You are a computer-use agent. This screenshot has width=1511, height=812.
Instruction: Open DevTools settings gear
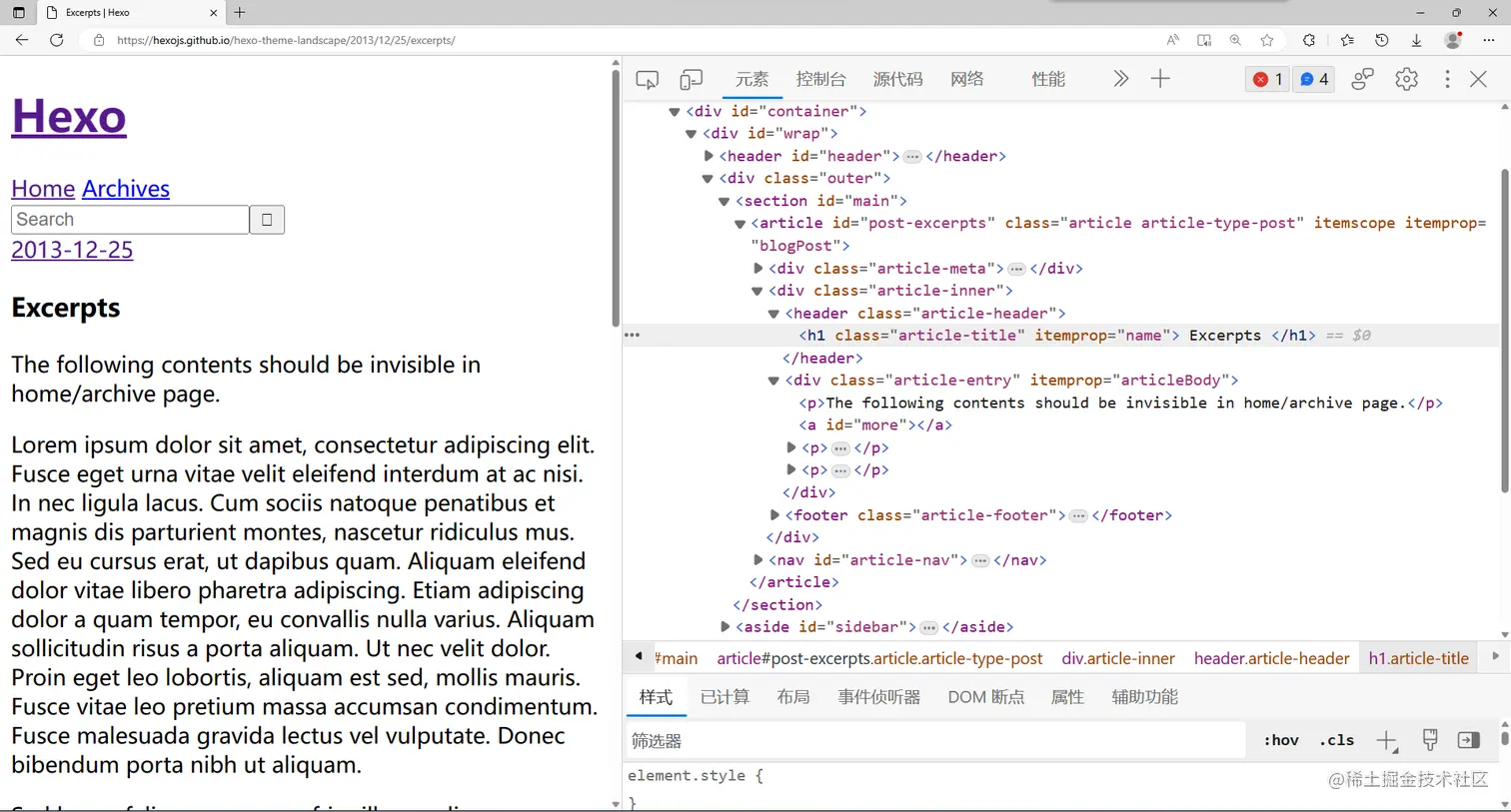tap(1406, 79)
